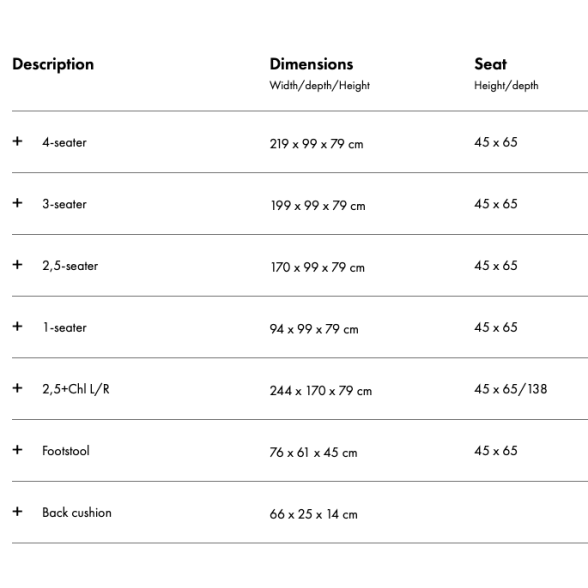Image resolution: width=588 pixels, height=588 pixels.
Task: Click the 66 x 25 x 14 cm dimensions
Action: point(314,514)
